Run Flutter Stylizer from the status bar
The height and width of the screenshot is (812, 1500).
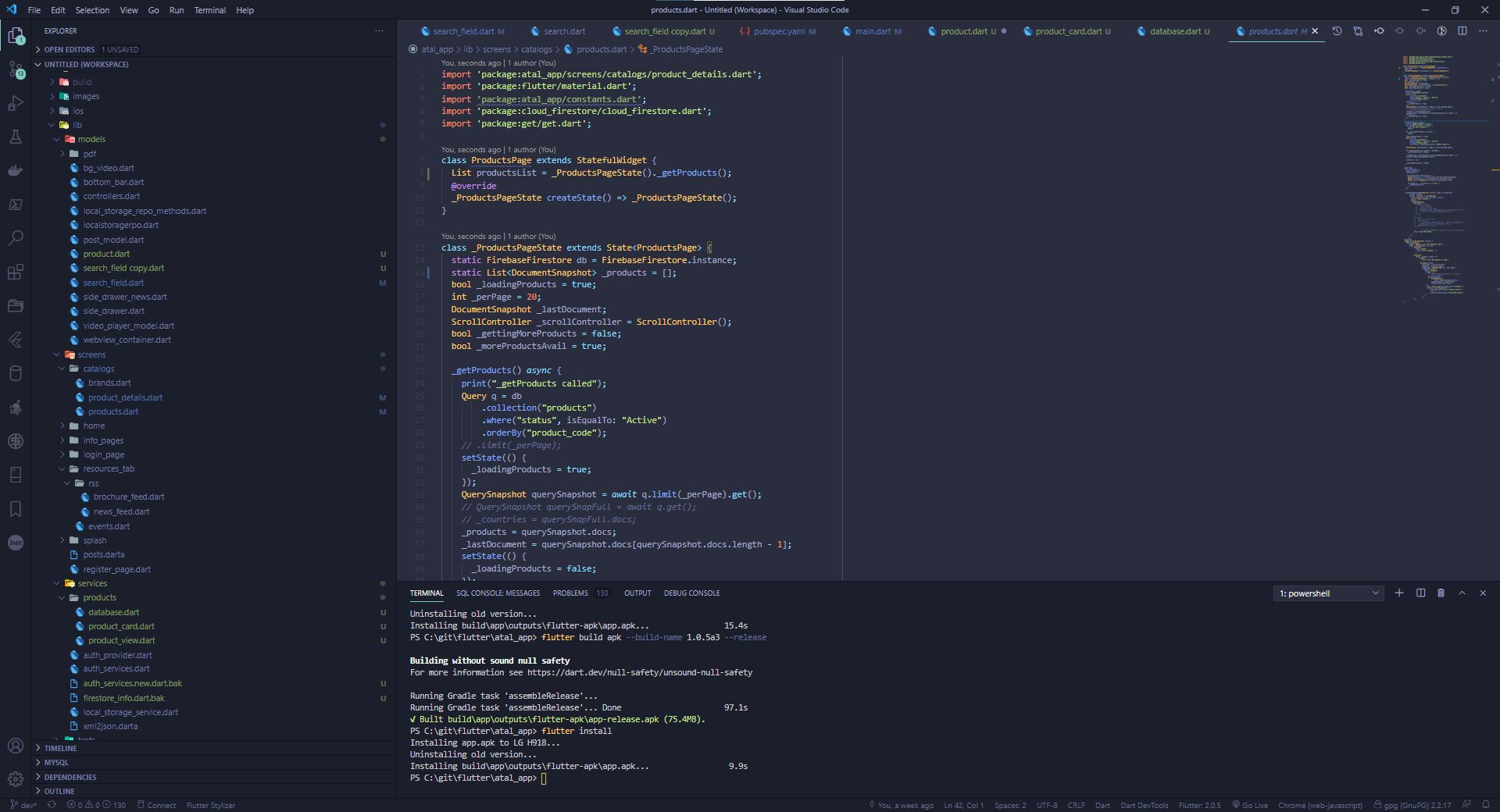tap(211, 805)
